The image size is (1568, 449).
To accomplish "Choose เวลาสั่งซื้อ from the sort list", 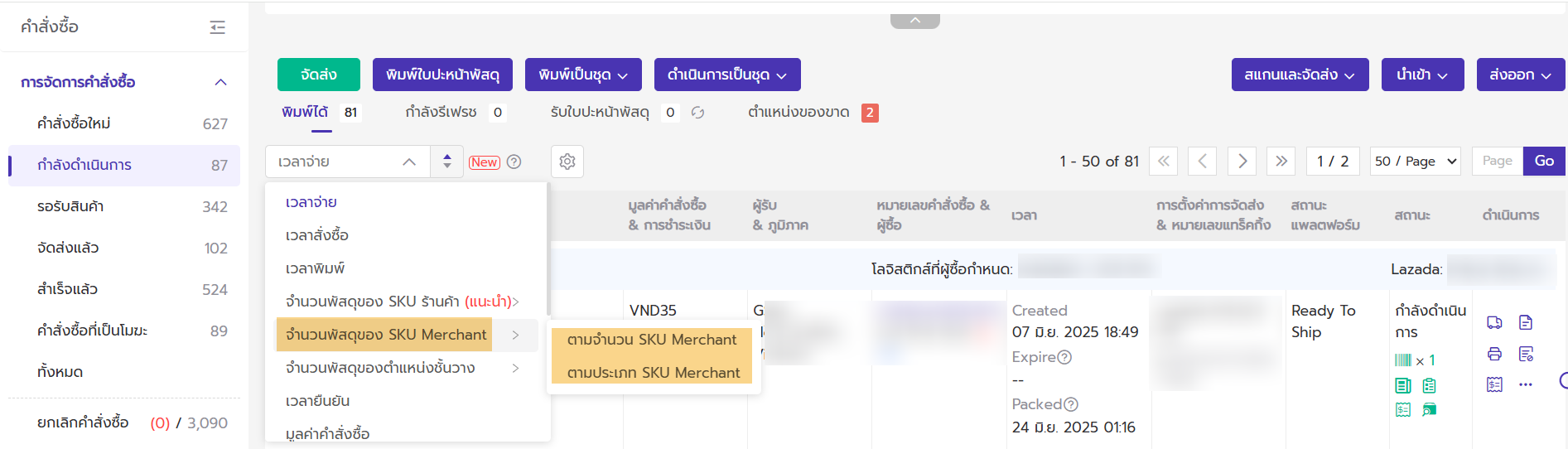I will click(x=317, y=235).
